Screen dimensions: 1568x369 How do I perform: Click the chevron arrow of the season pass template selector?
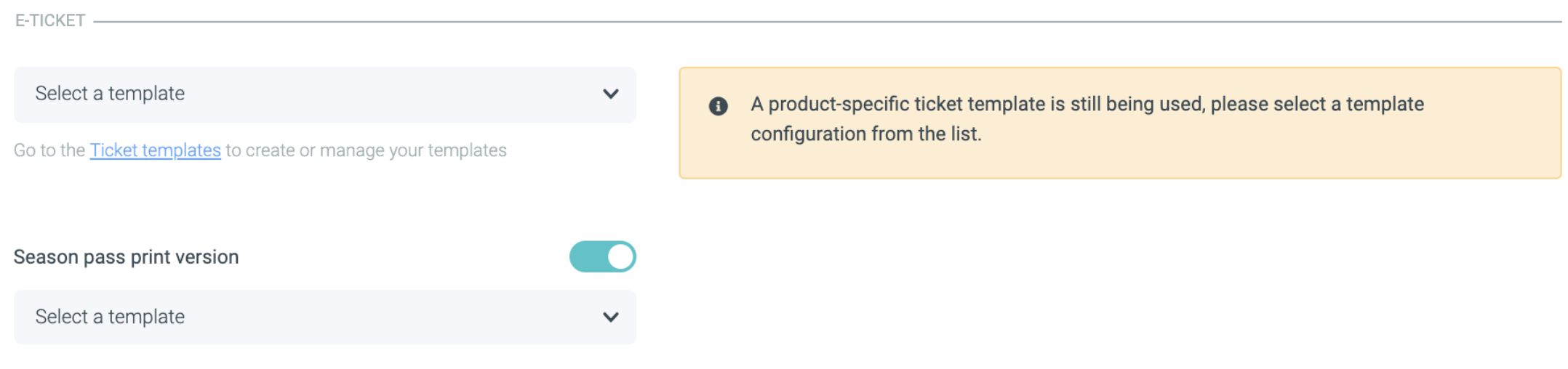point(610,317)
